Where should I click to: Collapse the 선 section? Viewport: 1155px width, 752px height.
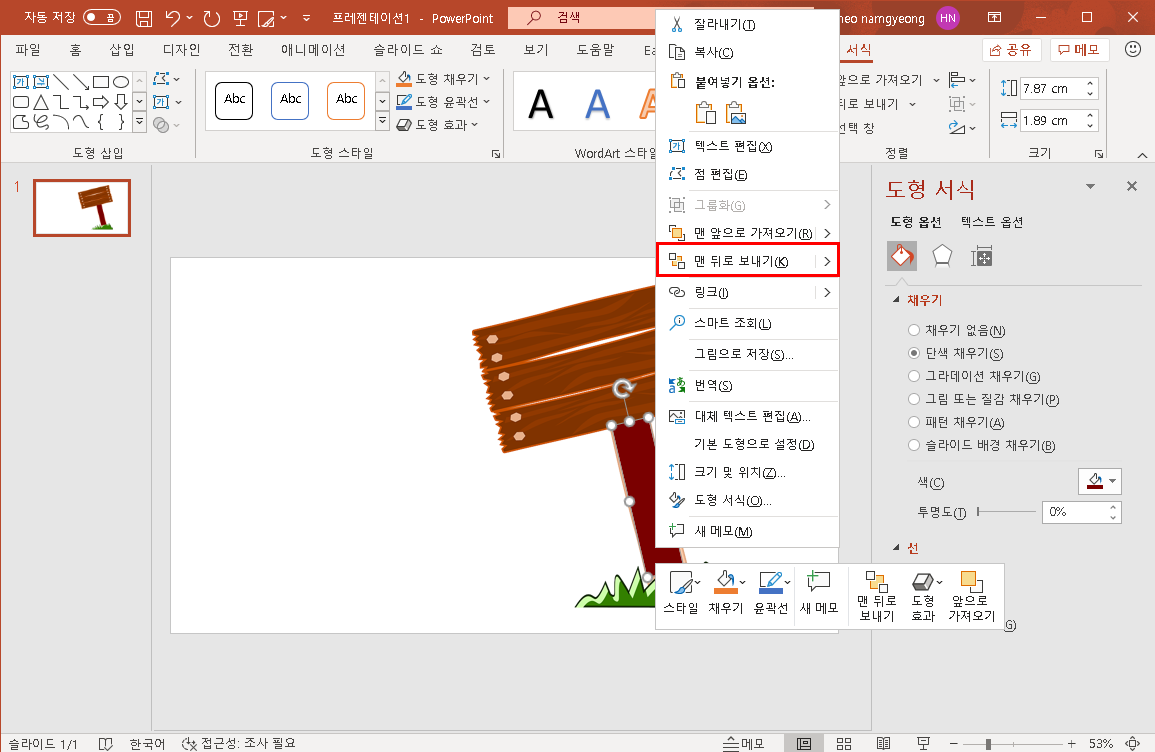pyautogui.click(x=896, y=547)
